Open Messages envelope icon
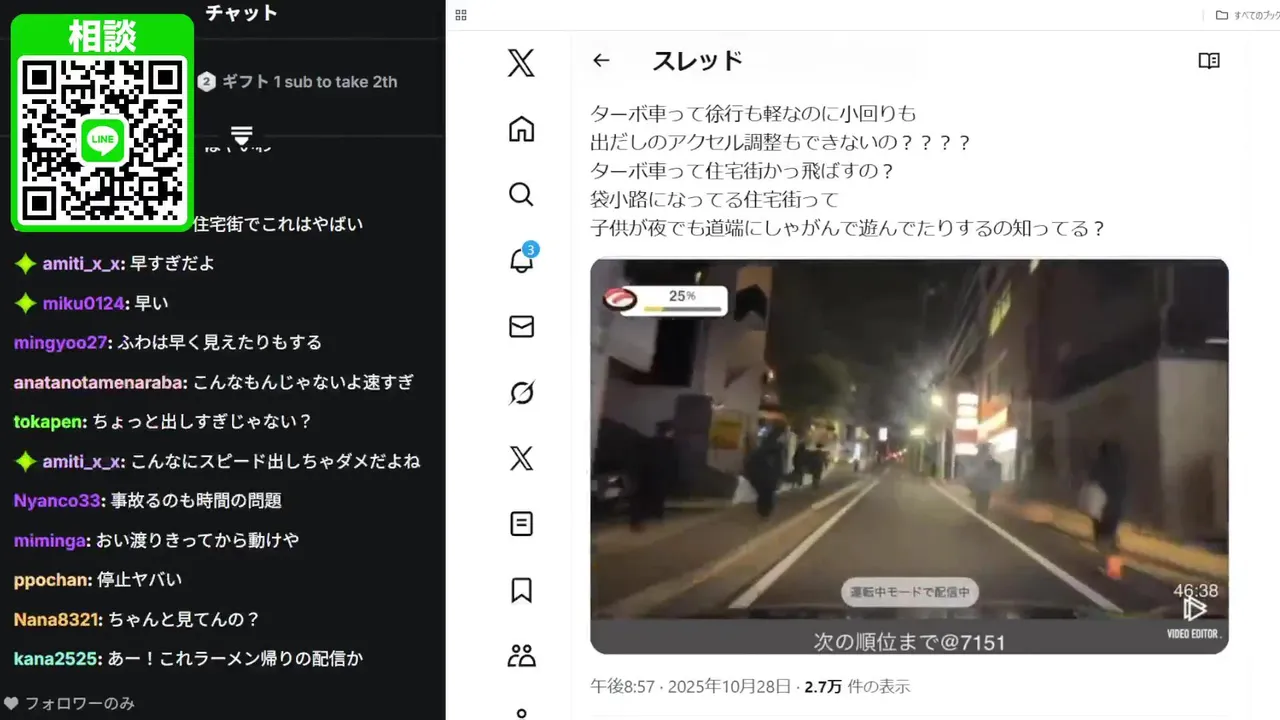This screenshot has width=1280, height=720. point(521,326)
